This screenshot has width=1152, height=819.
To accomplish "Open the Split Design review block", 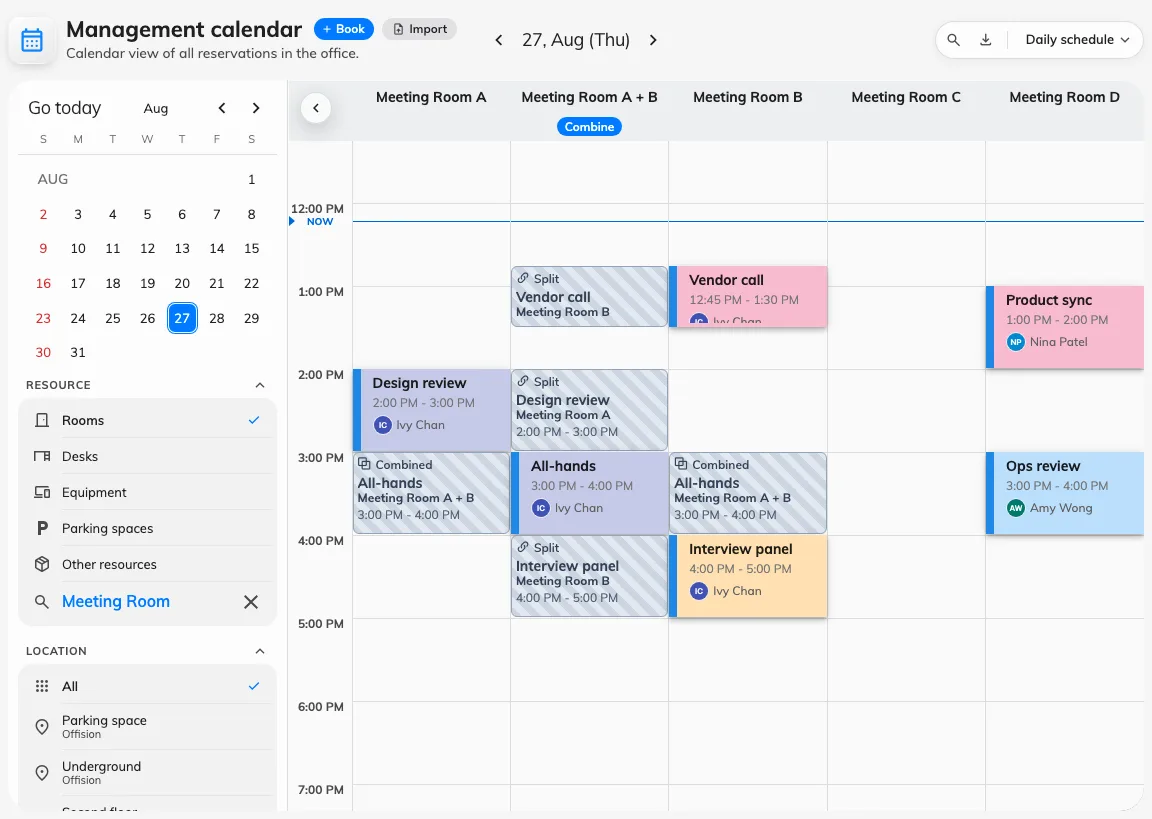I will tap(589, 410).
